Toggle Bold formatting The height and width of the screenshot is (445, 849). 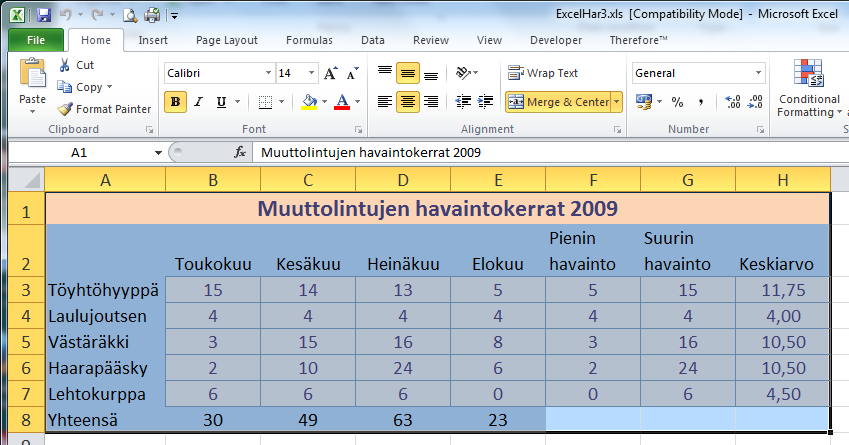pyautogui.click(x=175, y=102)
